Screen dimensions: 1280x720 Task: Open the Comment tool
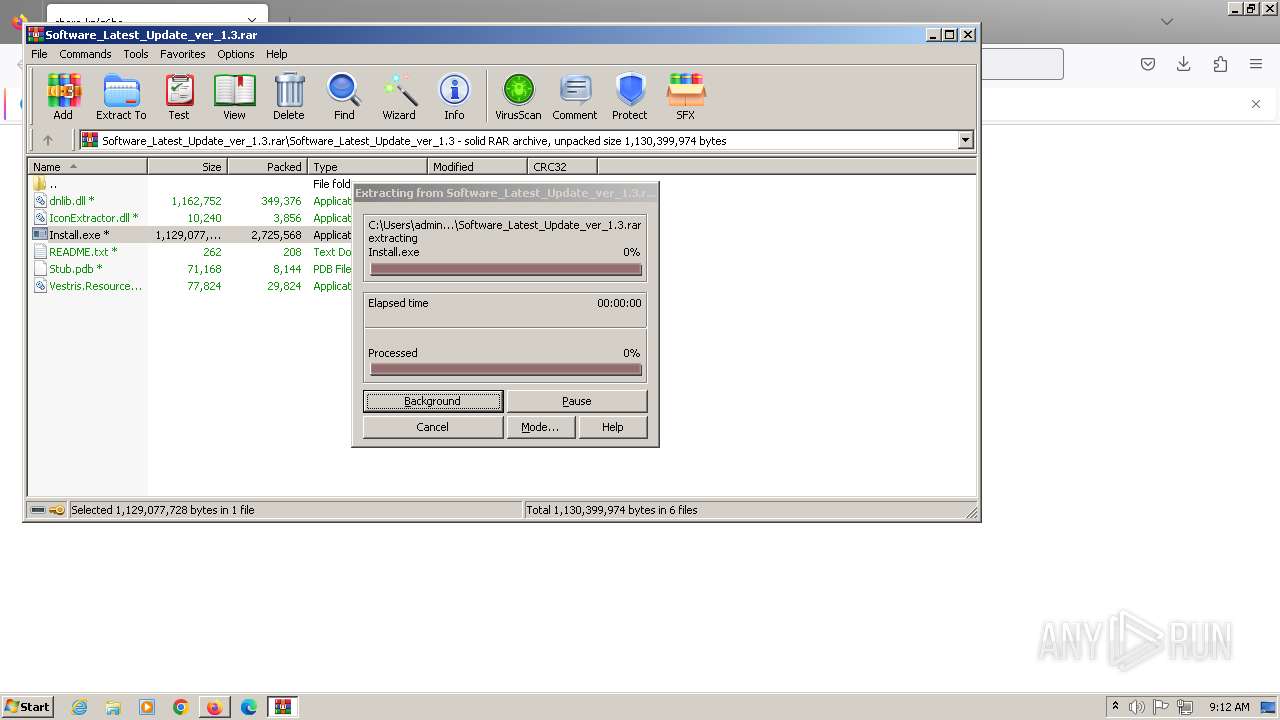[x=575, y=97]
